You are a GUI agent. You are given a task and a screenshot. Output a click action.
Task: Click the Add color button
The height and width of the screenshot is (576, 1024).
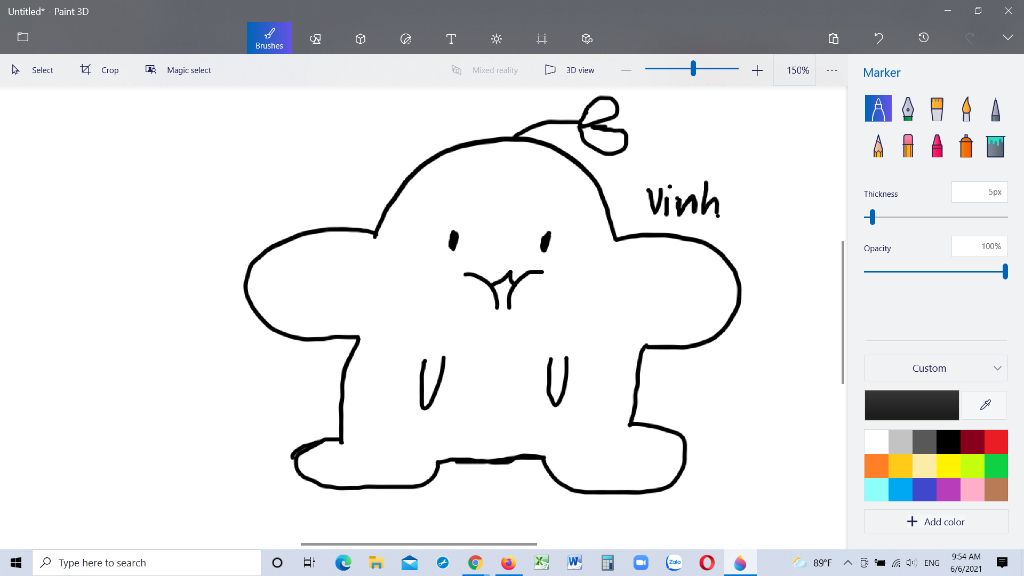tap(935, 521)
